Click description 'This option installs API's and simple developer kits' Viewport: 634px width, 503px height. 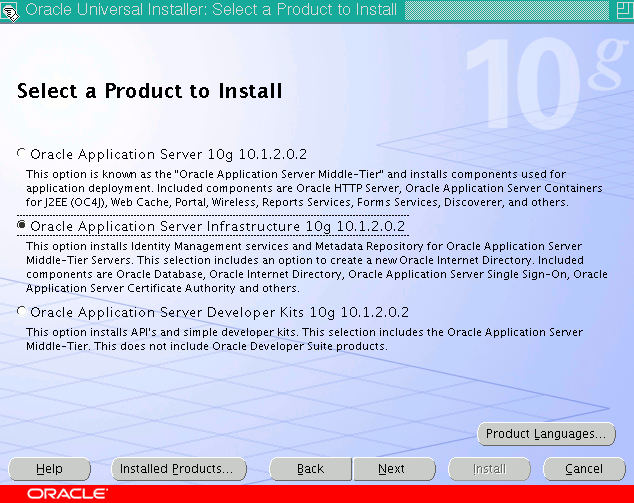(x=162, y=332)
